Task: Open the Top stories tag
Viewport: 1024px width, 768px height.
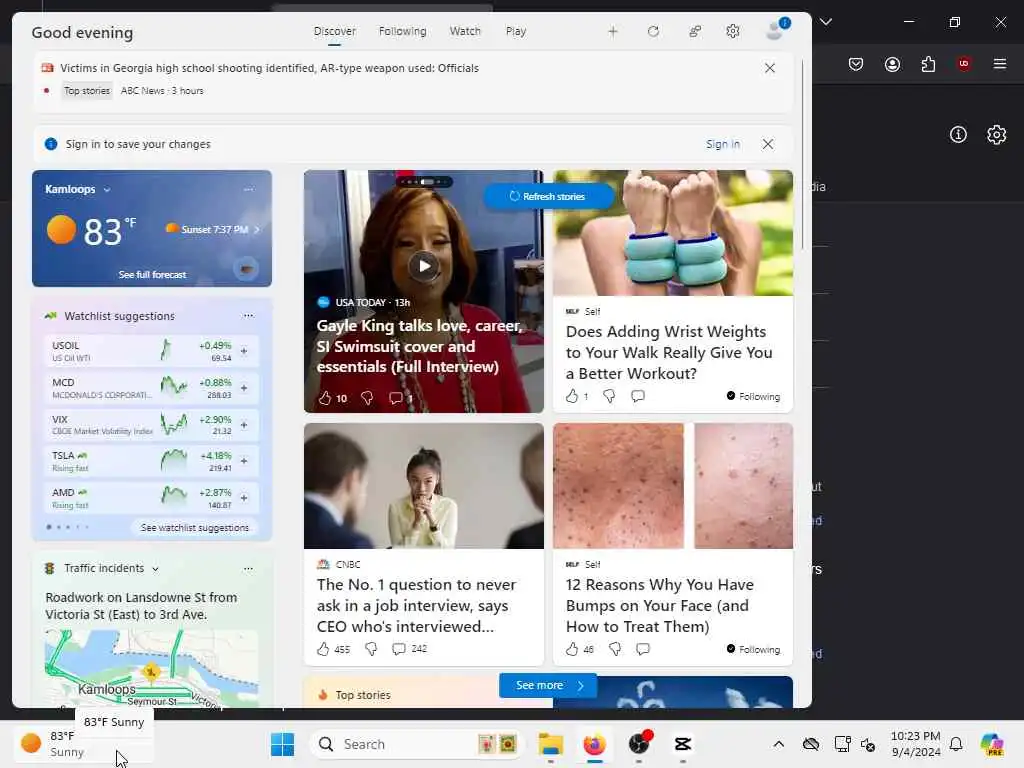Action: pyautogui.click(x=87, y=91)
